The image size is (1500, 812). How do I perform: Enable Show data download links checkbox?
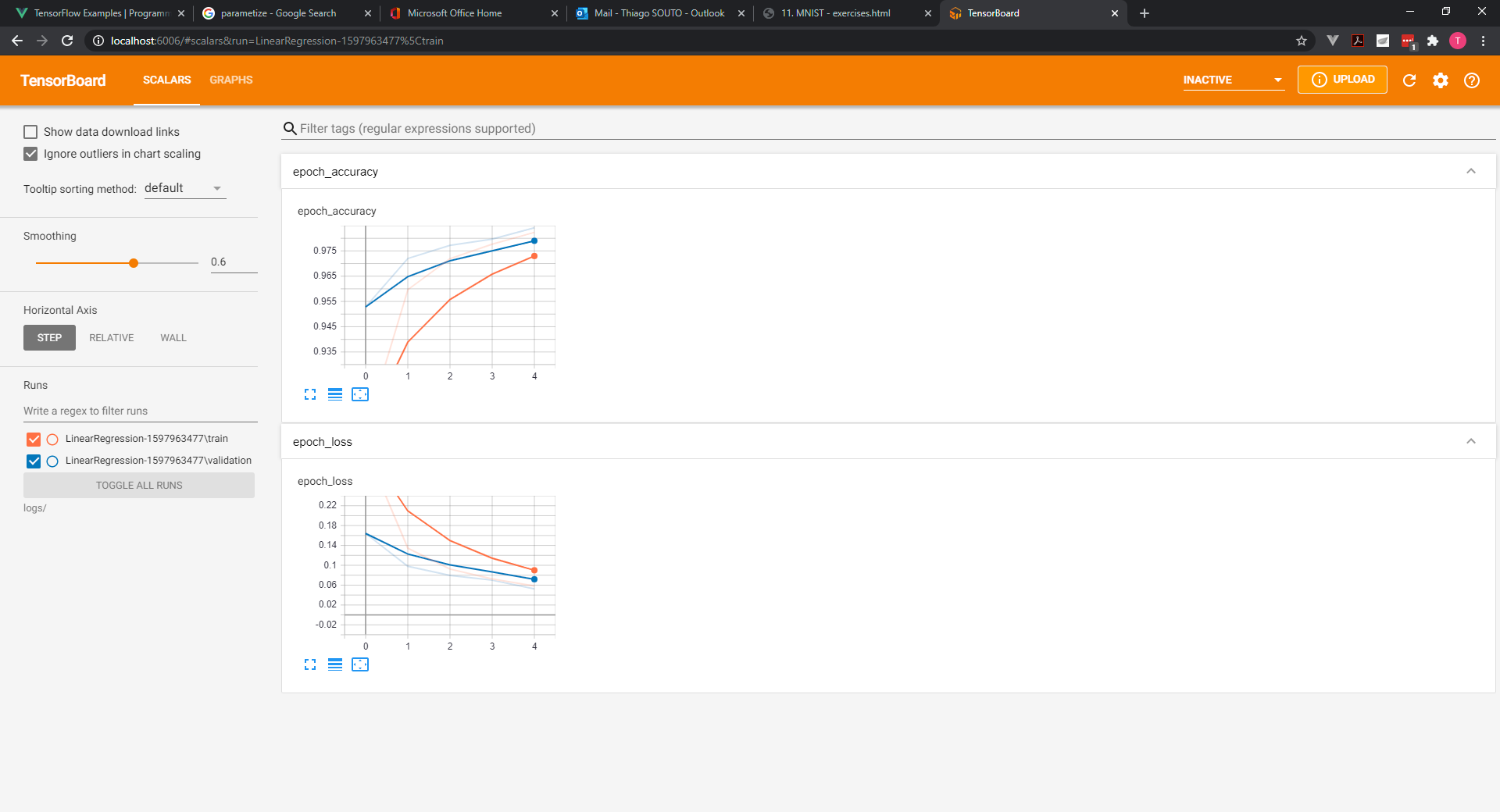[30, 132]
